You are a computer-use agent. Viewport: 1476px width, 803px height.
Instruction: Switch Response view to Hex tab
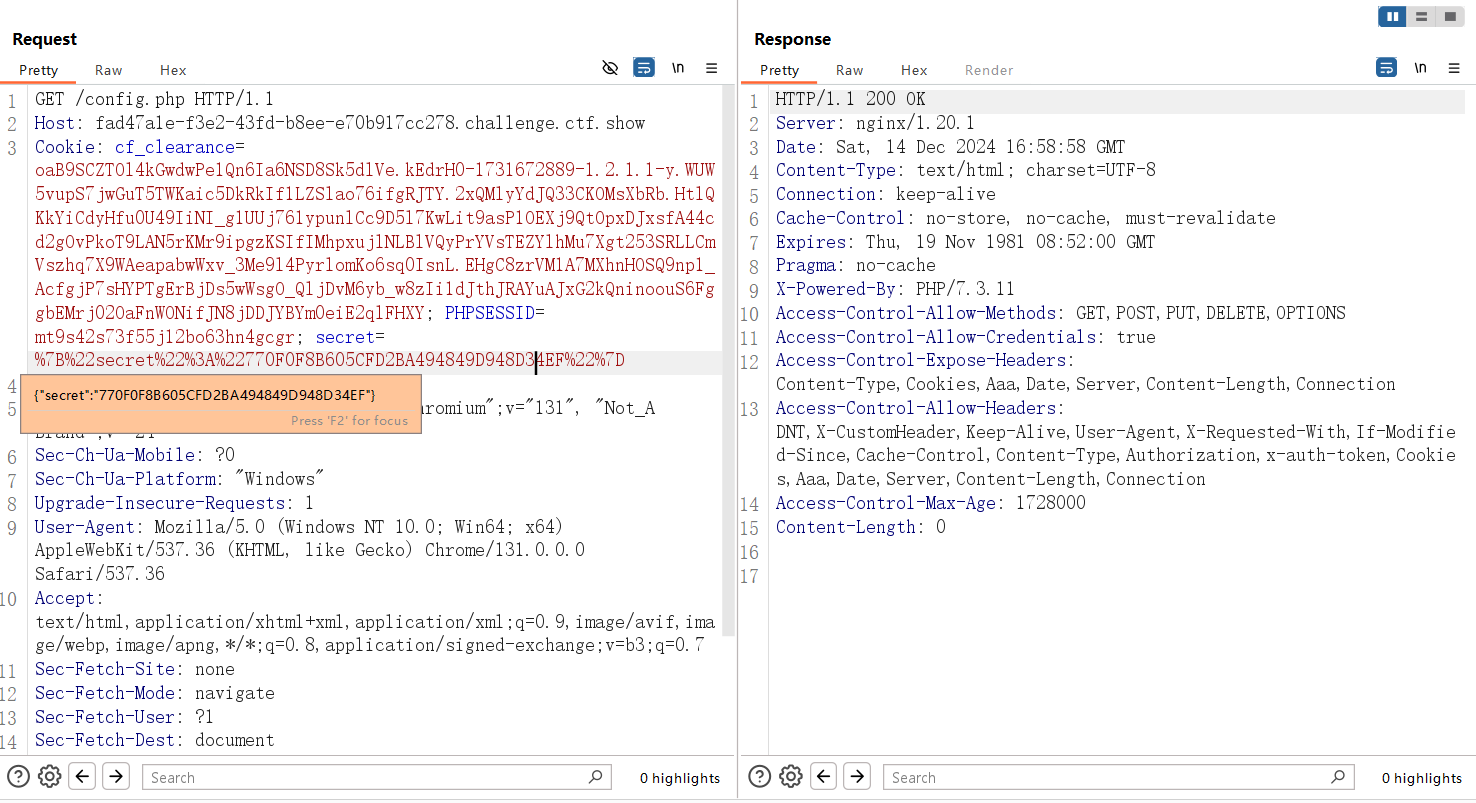[x=913, y=70]
